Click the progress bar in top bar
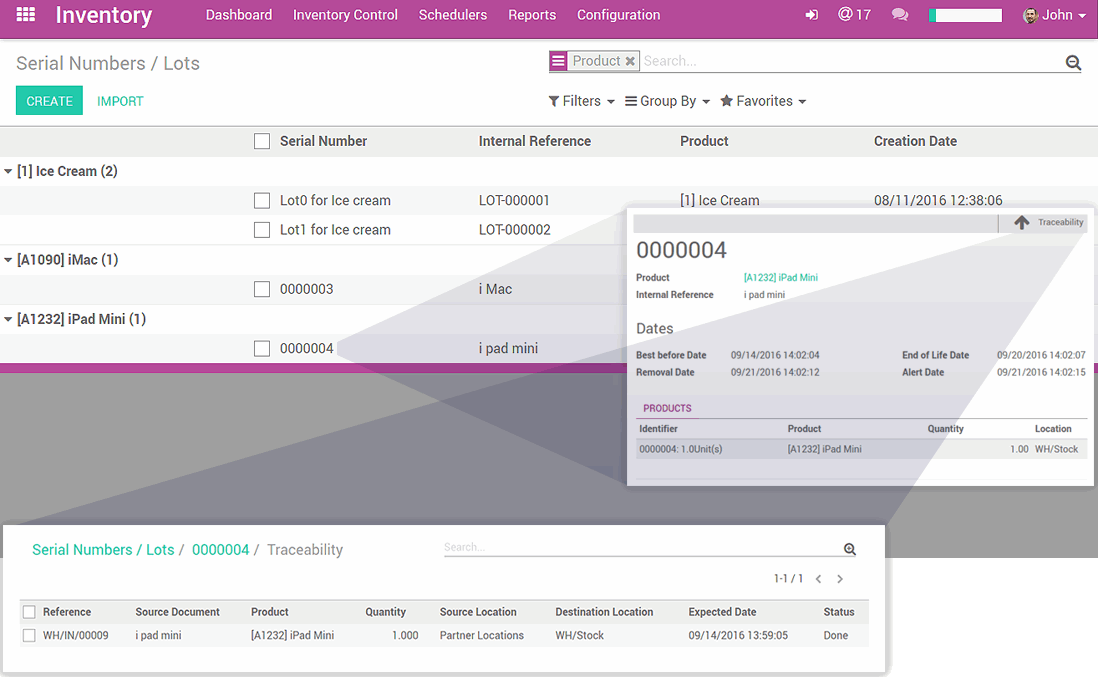The image size is (1098, 677). point(965,15)
